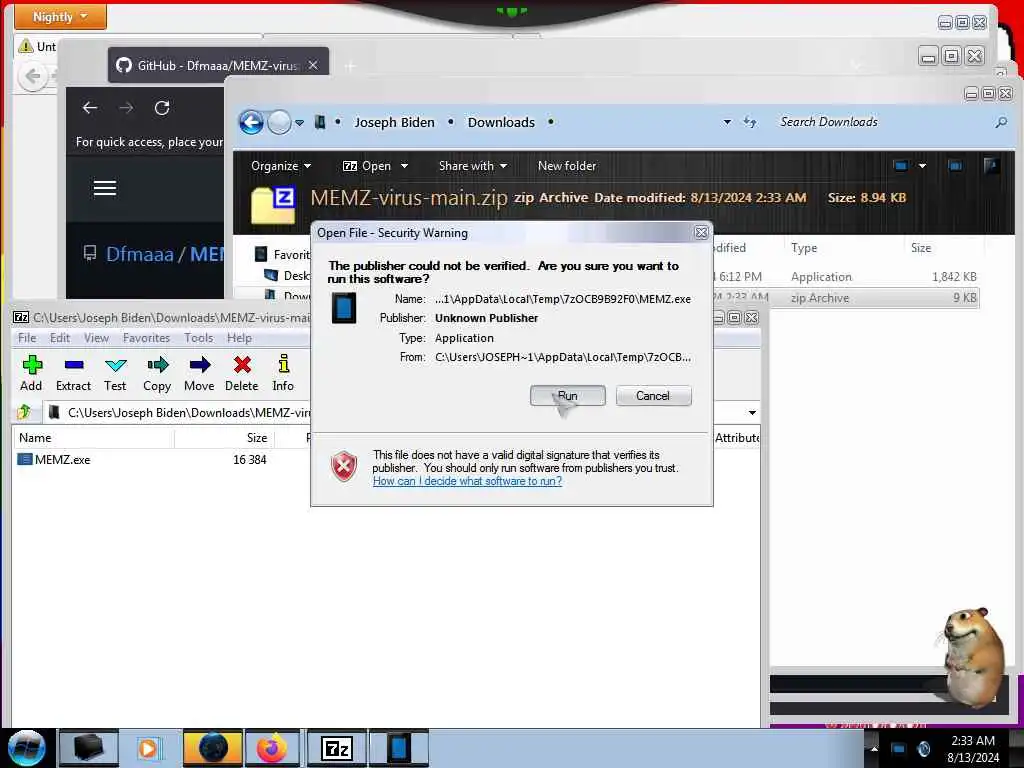Click the change view icon in Explorer
This screenshot has height=768, width=1024.
tap(901, 166)
